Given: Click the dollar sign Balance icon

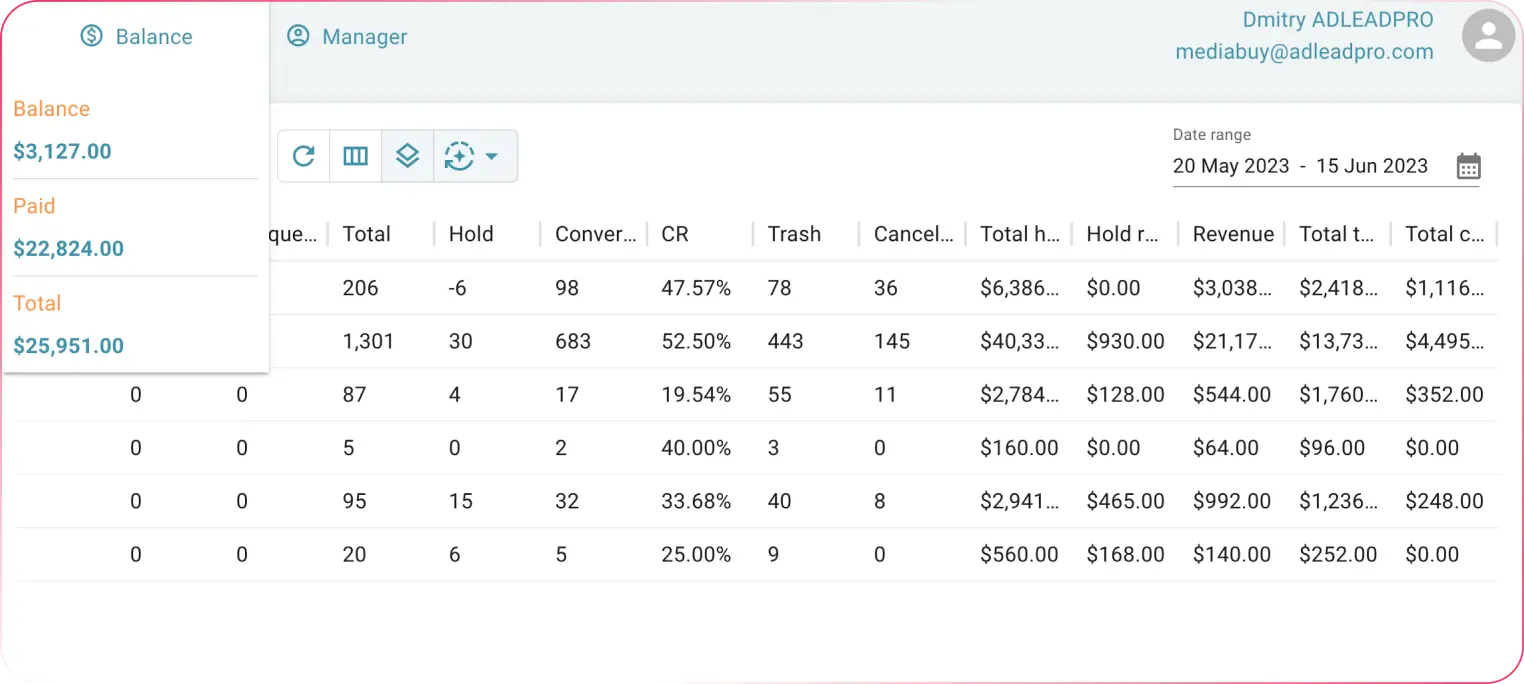Looking at the screenshot, I should tap(92, 37).
